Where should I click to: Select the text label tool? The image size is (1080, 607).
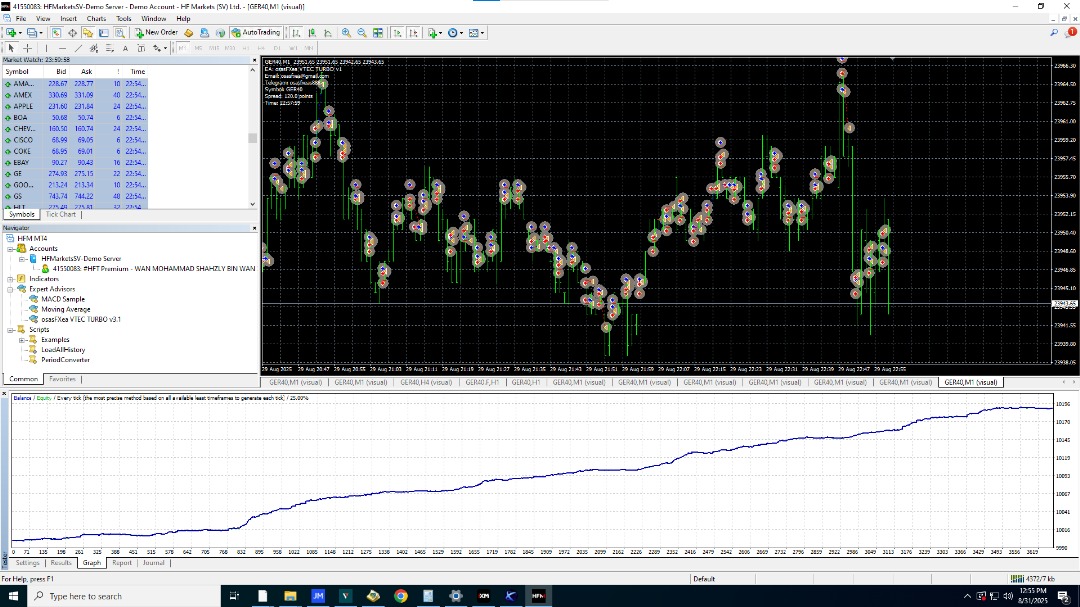pyautogui.click(x=125, y=48)
